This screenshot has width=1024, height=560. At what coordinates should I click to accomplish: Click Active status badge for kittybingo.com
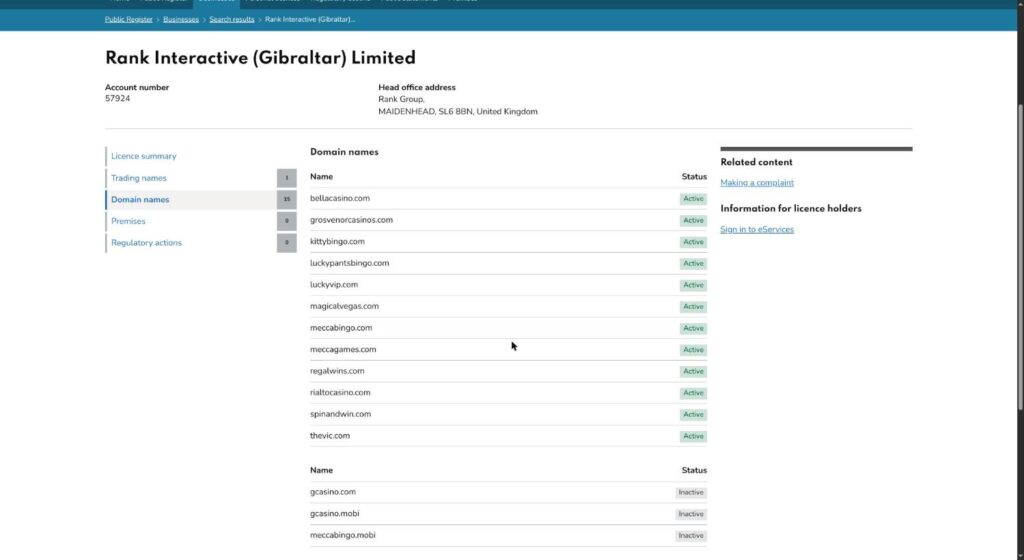[693, 242]
